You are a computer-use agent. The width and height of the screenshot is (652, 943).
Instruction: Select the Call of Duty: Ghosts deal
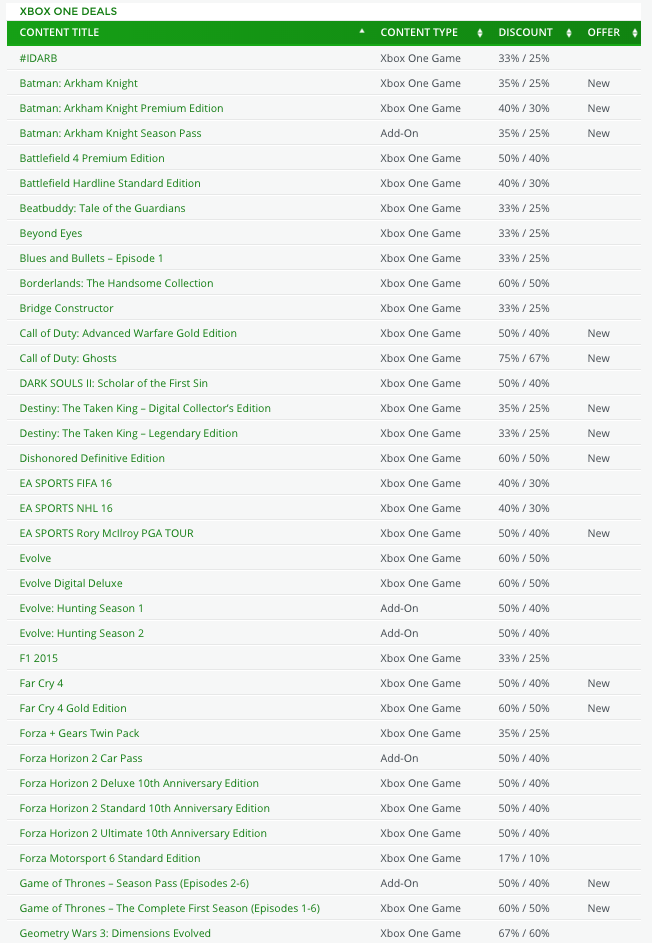point(68,358)
